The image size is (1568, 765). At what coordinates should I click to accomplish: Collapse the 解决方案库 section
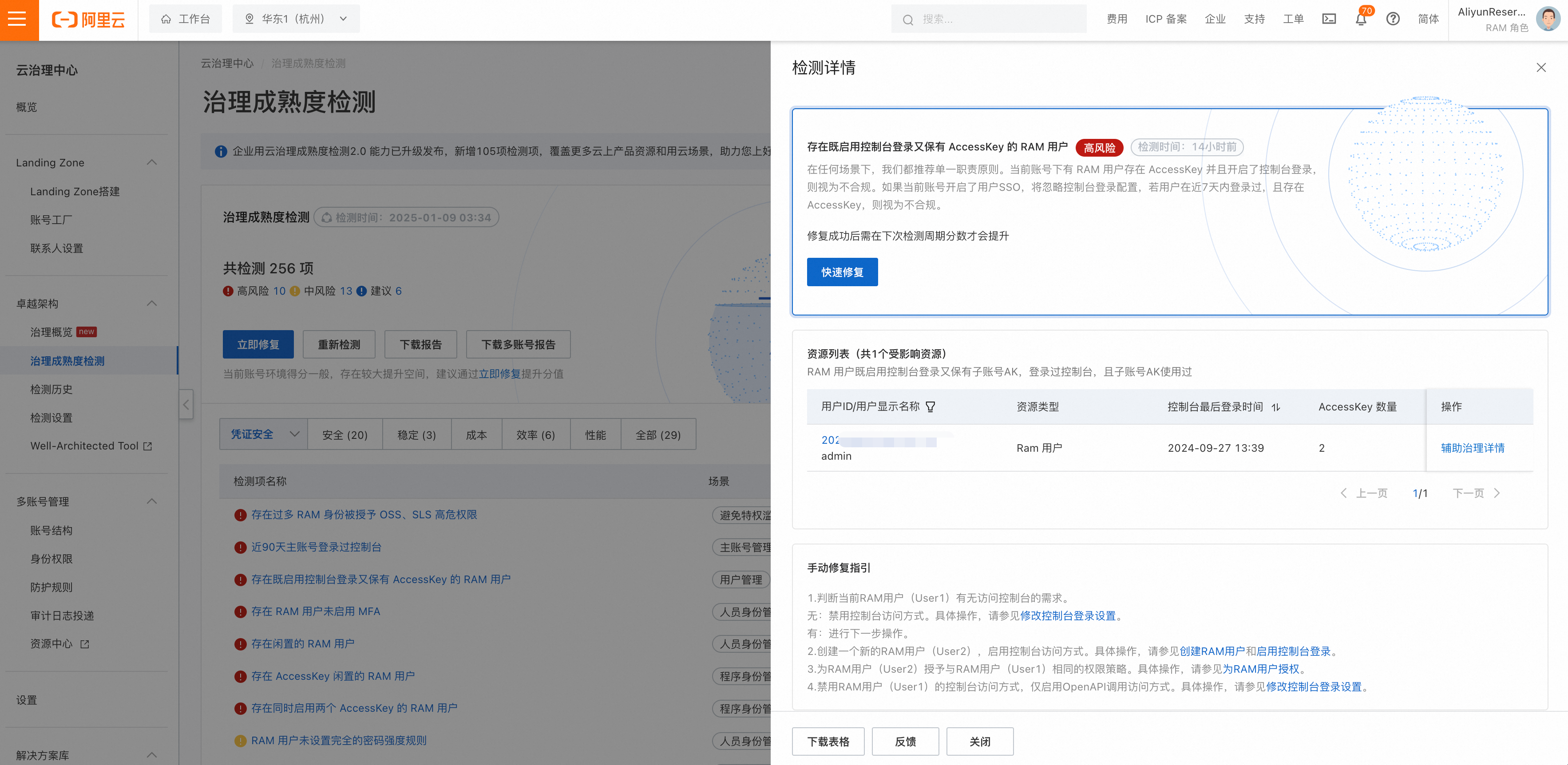pyautogui.click(x=152, y=755)
